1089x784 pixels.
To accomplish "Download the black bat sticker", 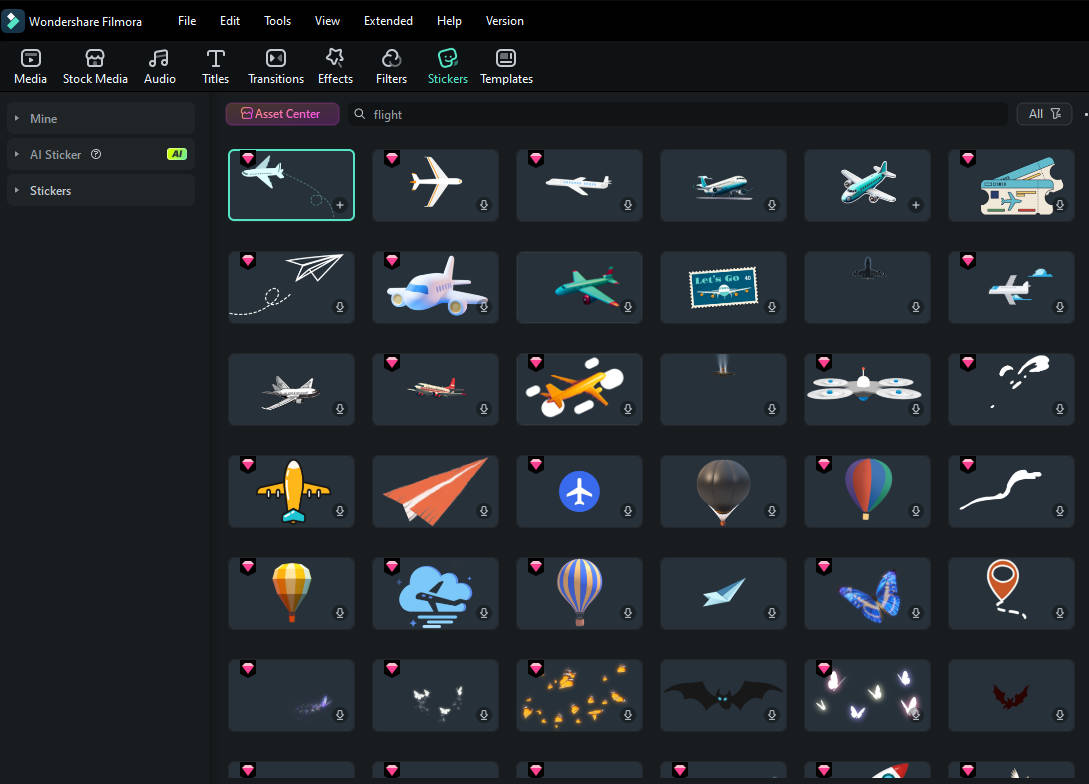I will 772,715.
